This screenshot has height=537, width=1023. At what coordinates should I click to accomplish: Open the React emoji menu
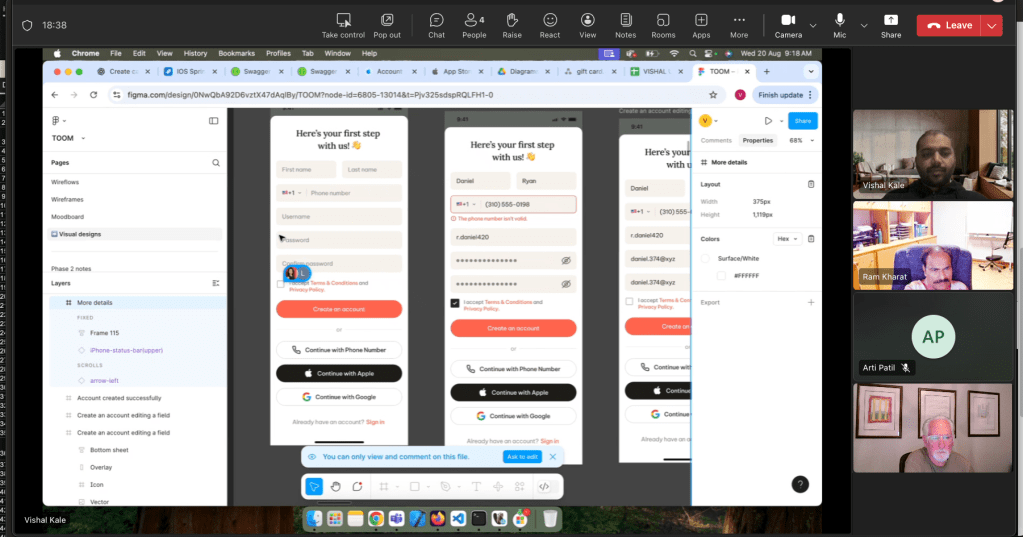(x=550, y=25)
